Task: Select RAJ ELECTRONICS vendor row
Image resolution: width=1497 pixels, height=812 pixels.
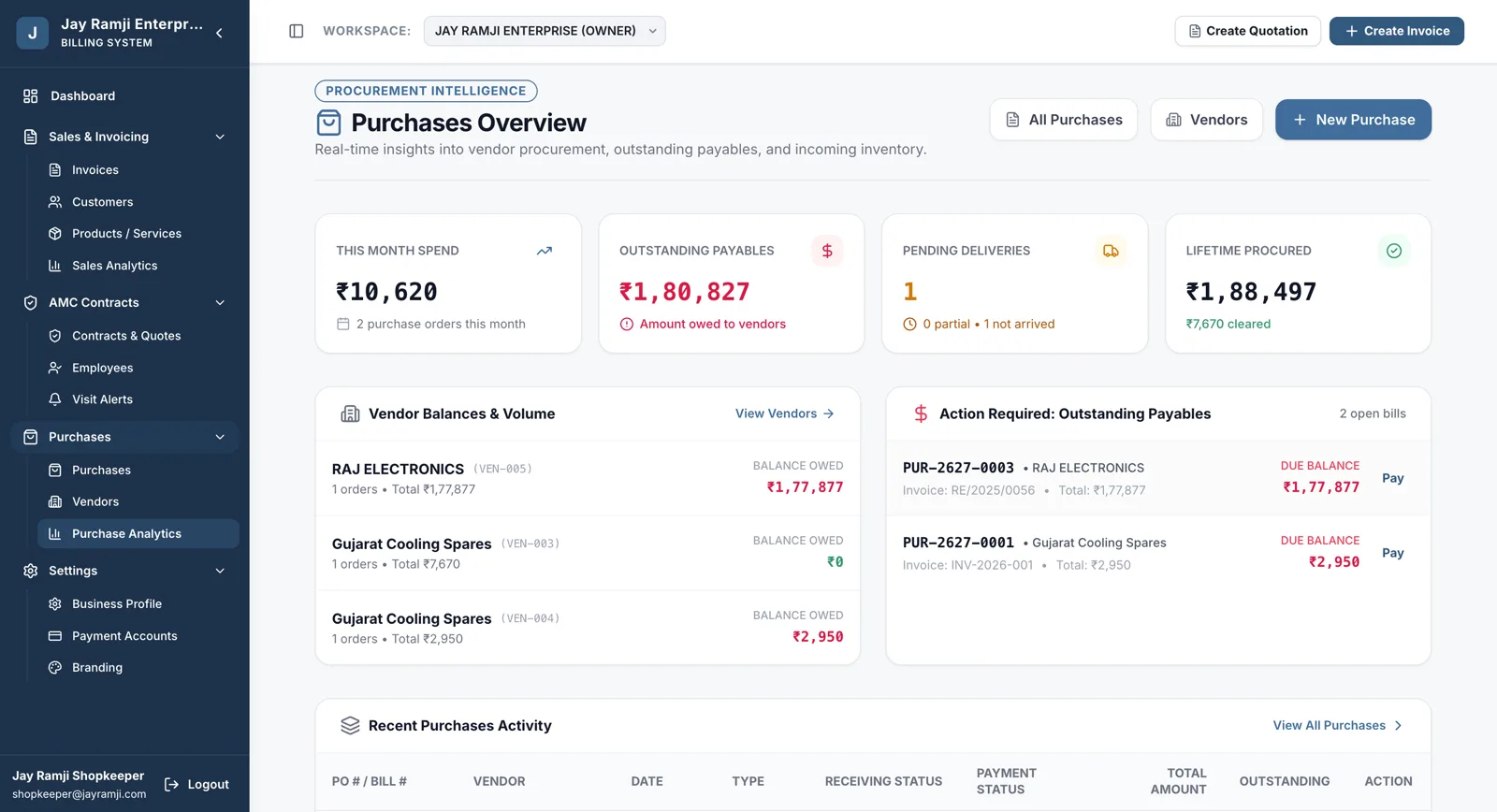Action: click(x=588, y=478)
